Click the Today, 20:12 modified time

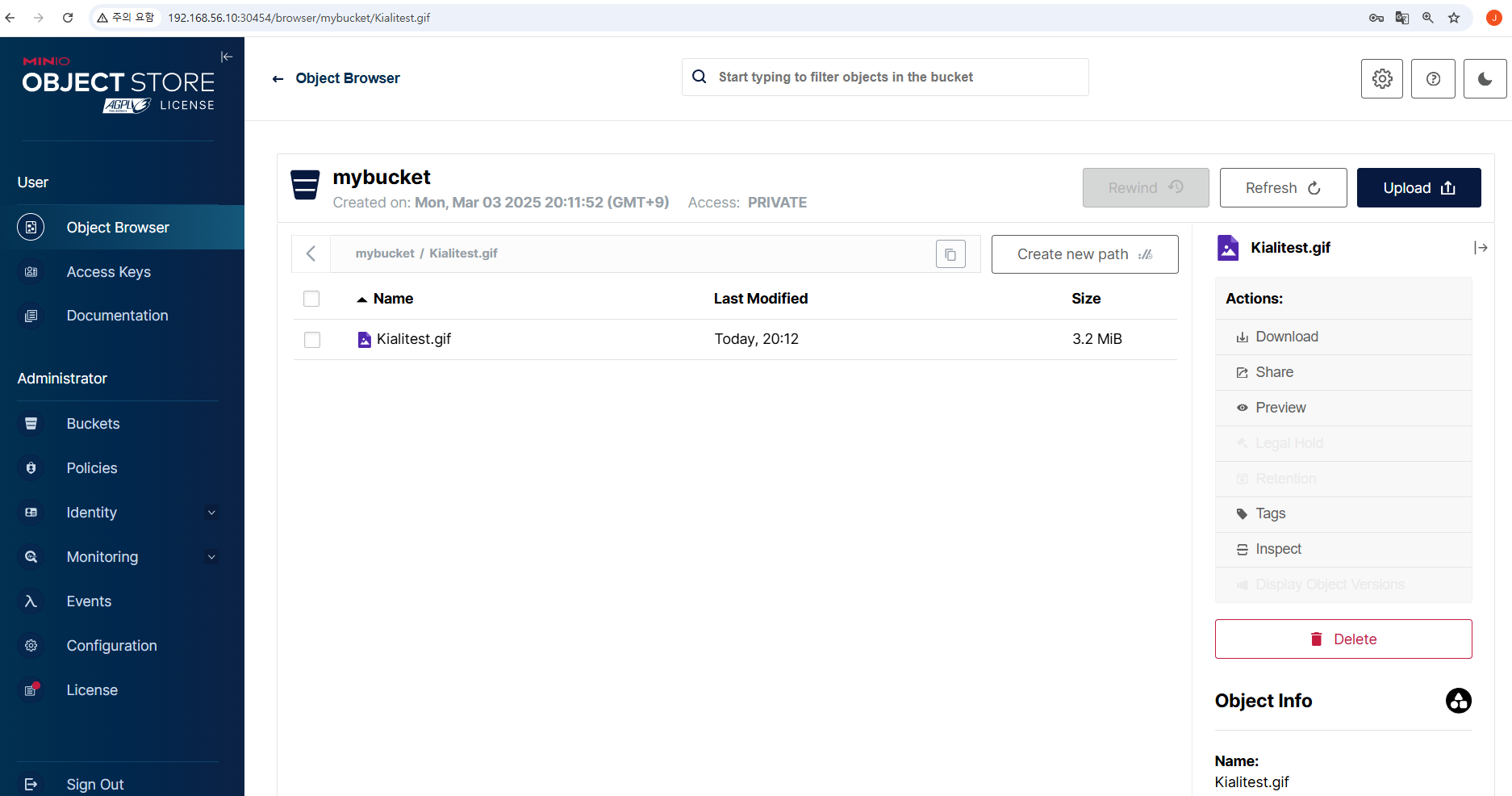tap(757, 339)
